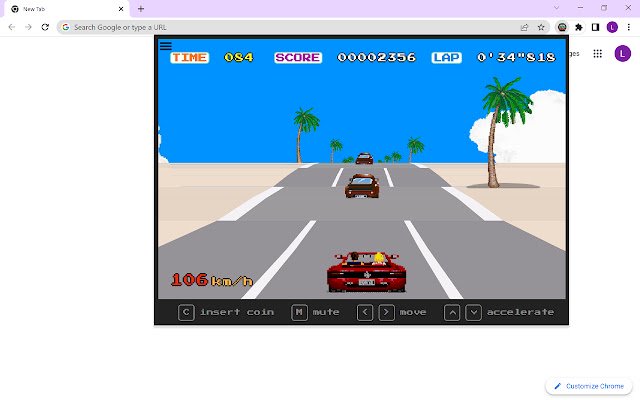
Task: Click the right arrow move key icon
Action: pyautogui.click(x=387, y=313)
